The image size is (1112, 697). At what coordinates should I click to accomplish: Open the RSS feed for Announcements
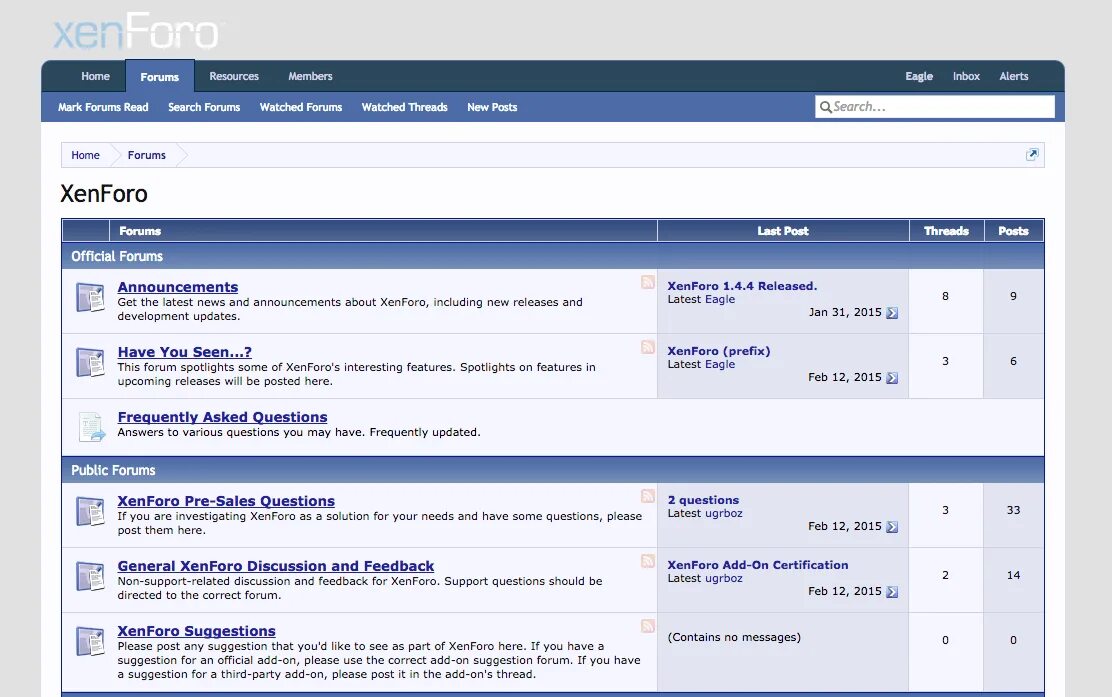click(647, 282)
